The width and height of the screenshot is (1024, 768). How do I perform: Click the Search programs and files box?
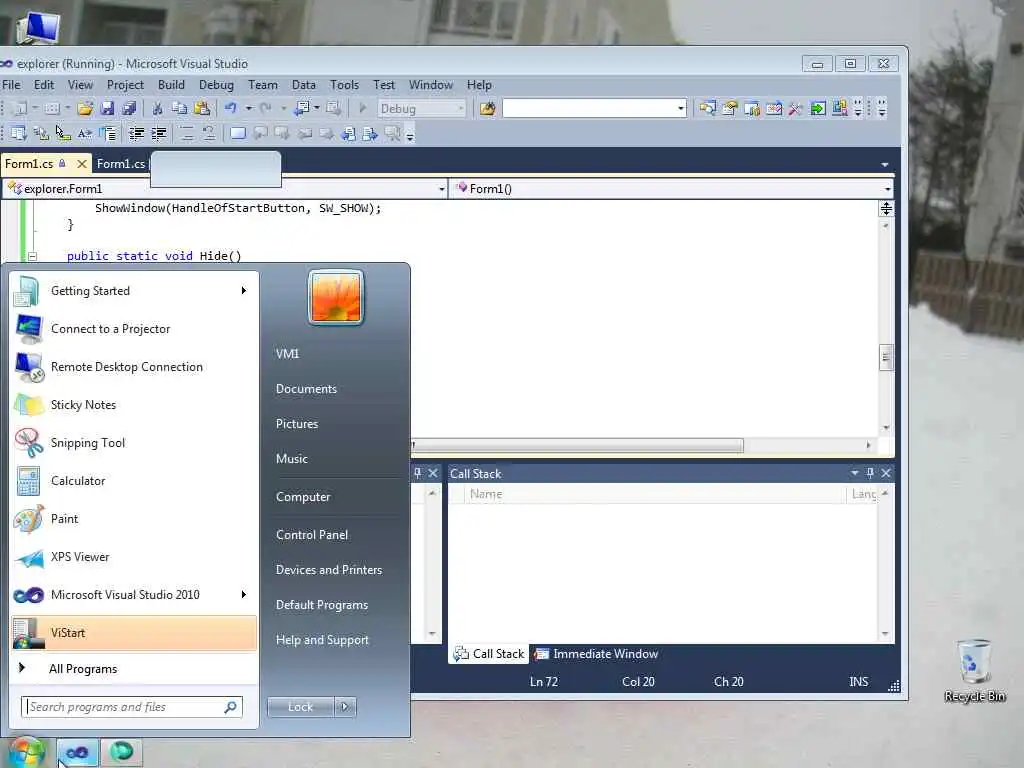click(132, 707)
